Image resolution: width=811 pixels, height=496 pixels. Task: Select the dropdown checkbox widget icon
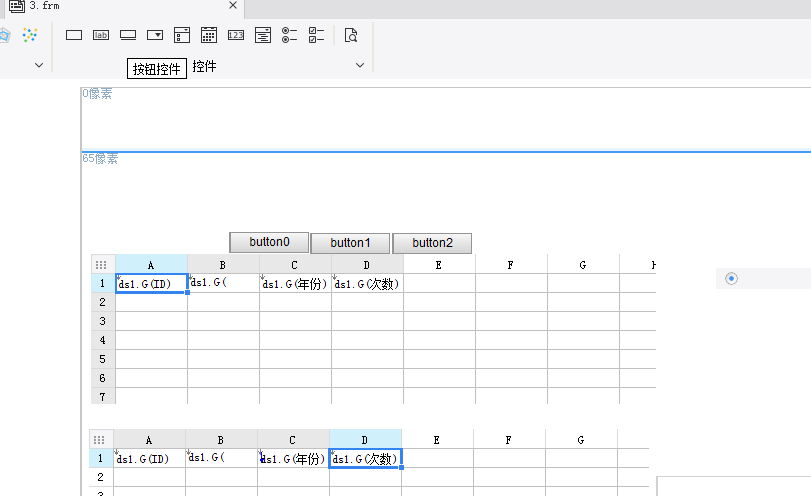pyautogui.click(x=182, y=35)
